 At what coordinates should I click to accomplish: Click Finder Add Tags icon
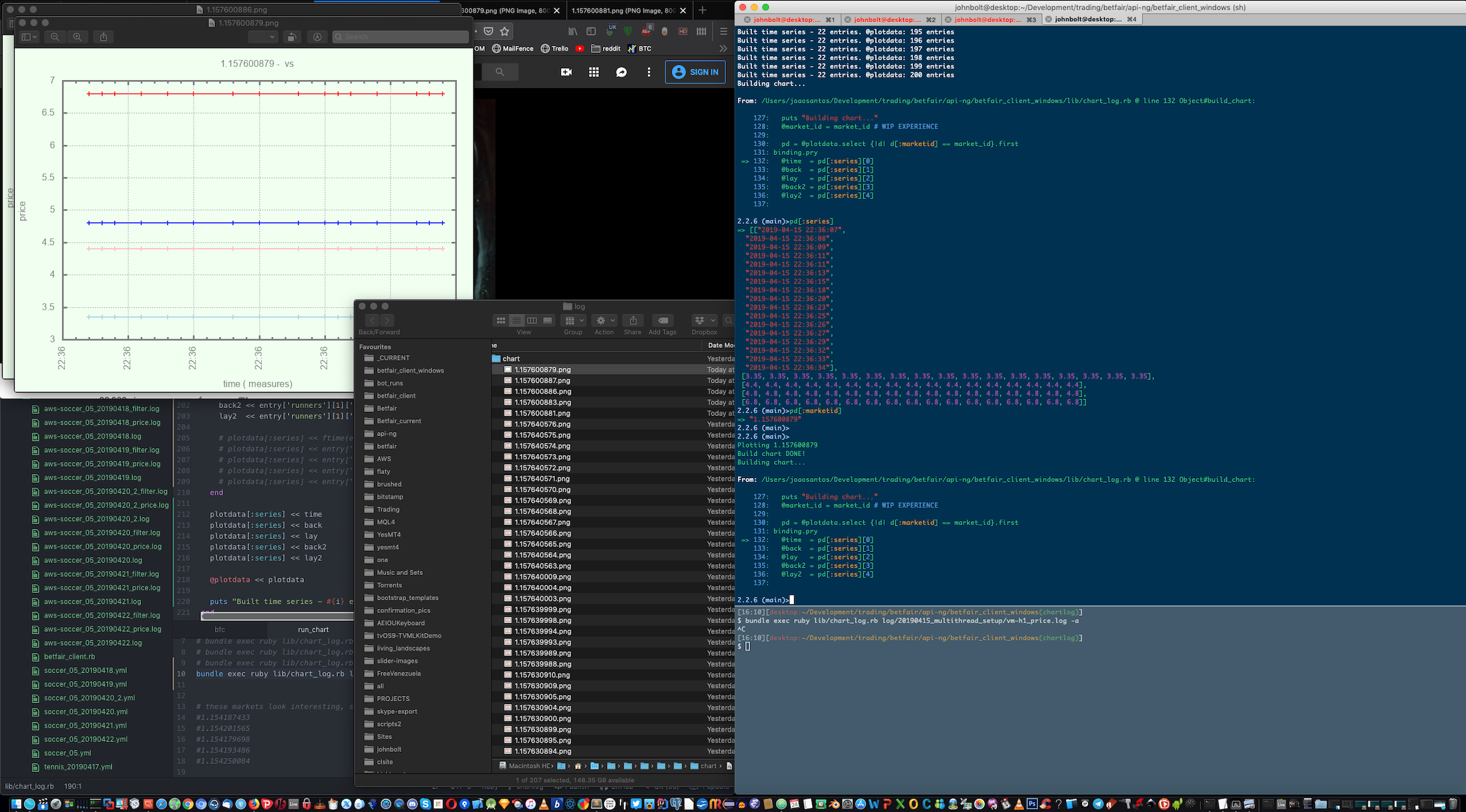tap(662, 321)
